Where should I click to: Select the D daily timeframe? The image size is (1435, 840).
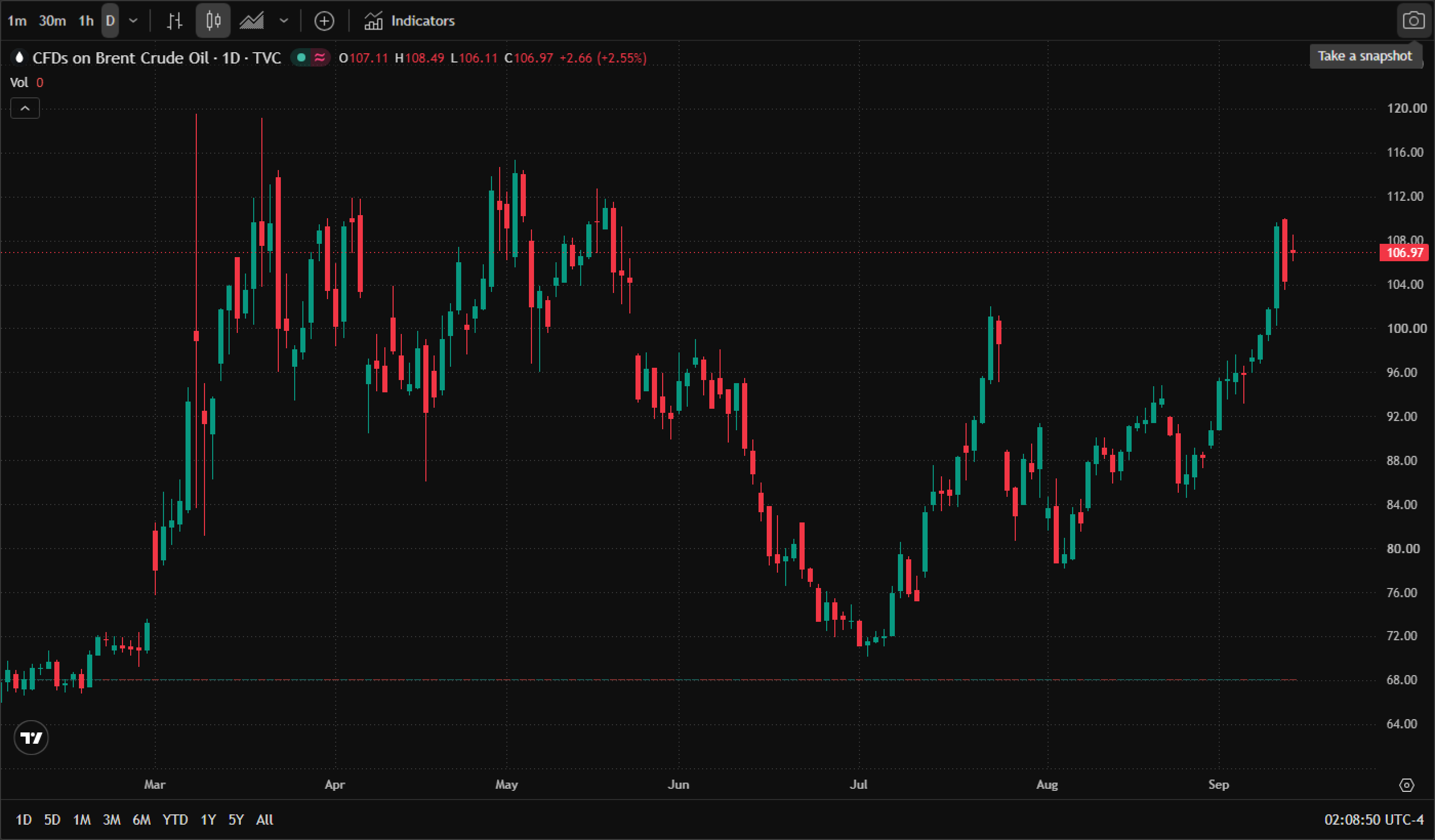pyautogui.click(x=111, y=21)
